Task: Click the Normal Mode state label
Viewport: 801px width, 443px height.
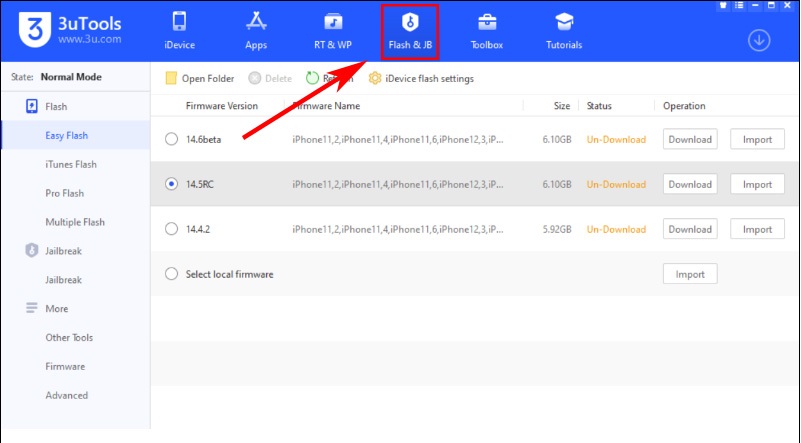Action: [71, 77]
